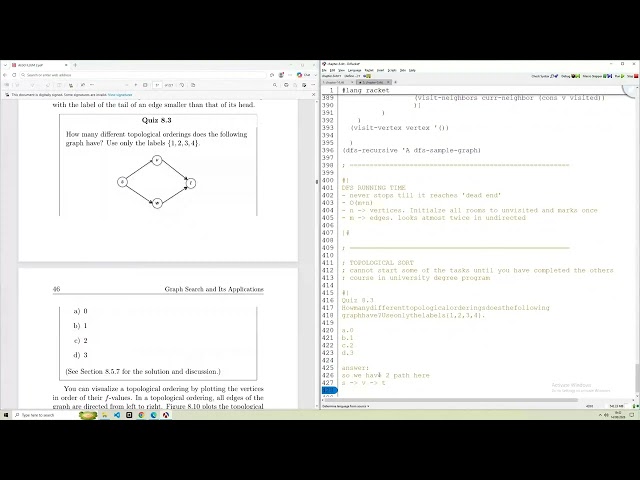
Task: Dismiss the digitally signed notification bar
Action: coord(313,95)
